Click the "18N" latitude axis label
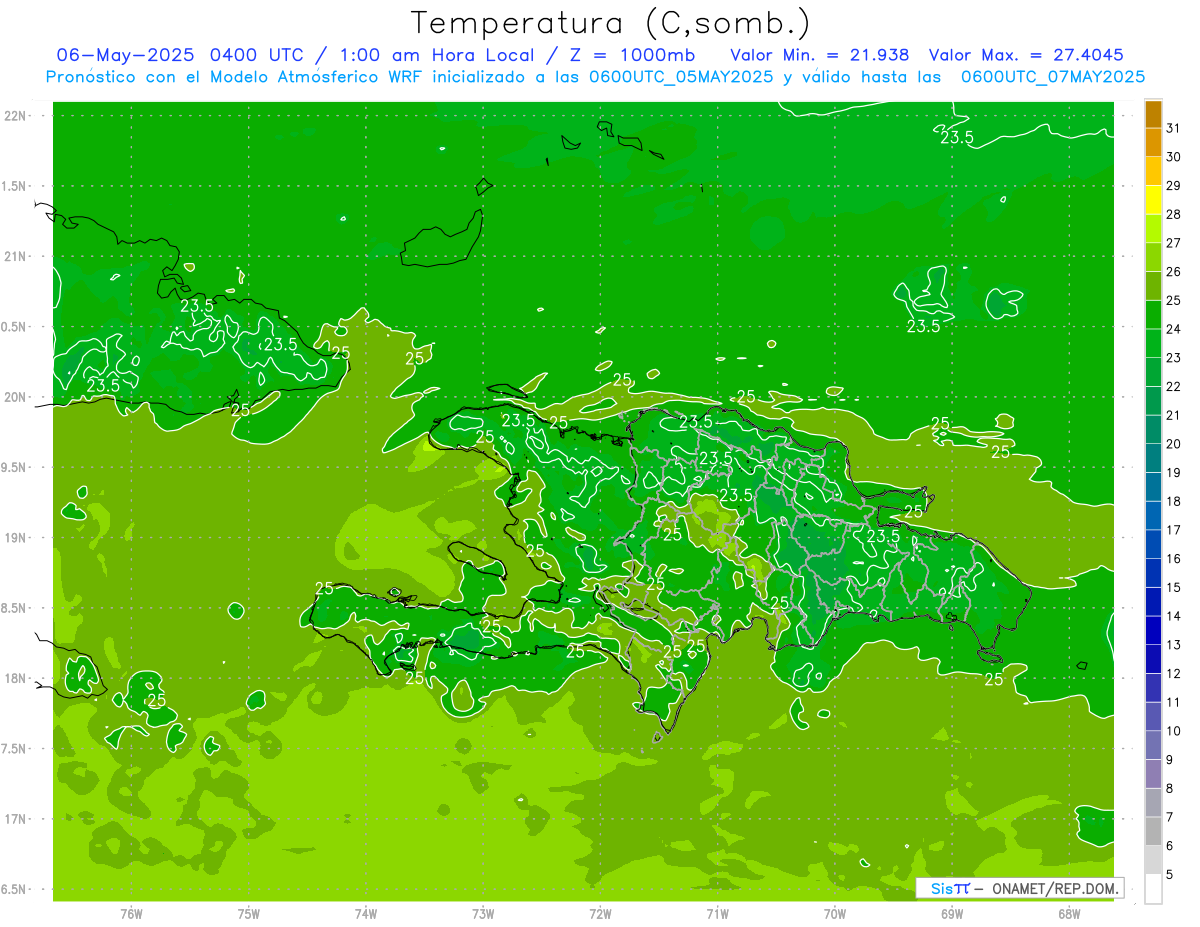 point(17,678)
